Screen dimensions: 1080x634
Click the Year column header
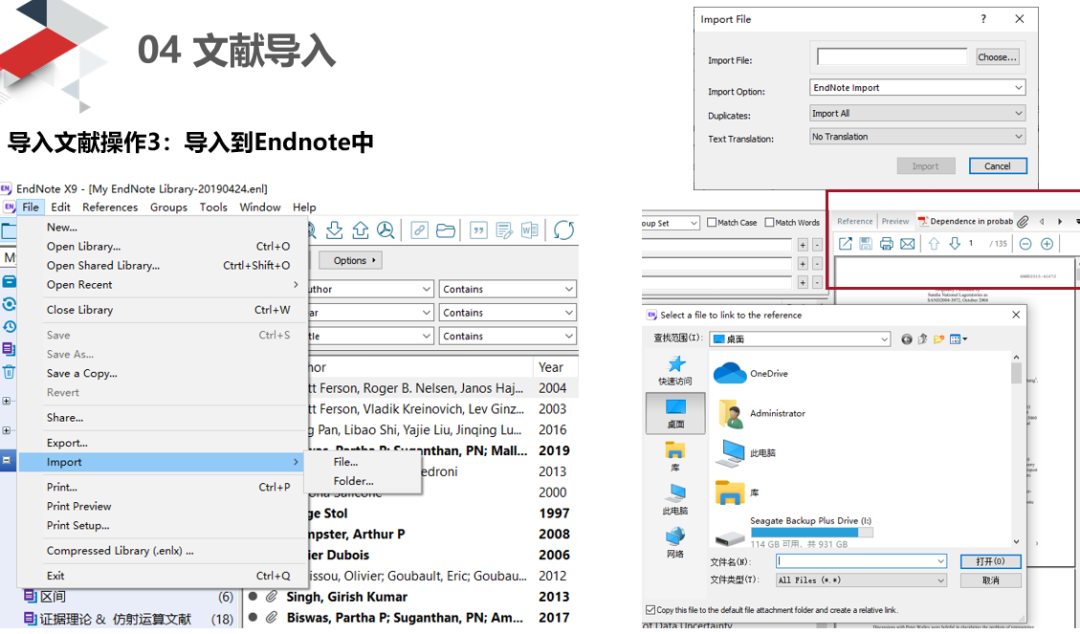551,367
